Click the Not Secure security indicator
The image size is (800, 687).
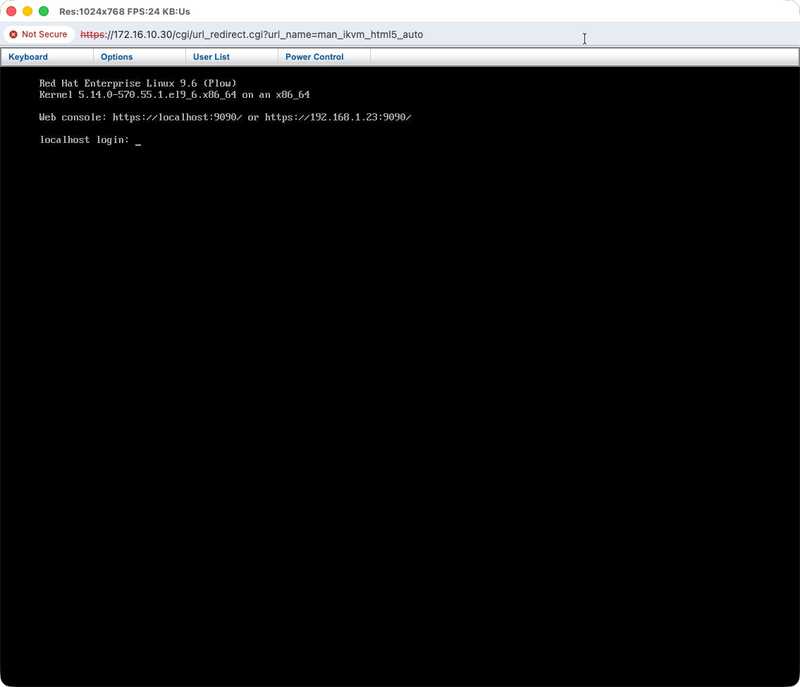(x=44, y=33)
